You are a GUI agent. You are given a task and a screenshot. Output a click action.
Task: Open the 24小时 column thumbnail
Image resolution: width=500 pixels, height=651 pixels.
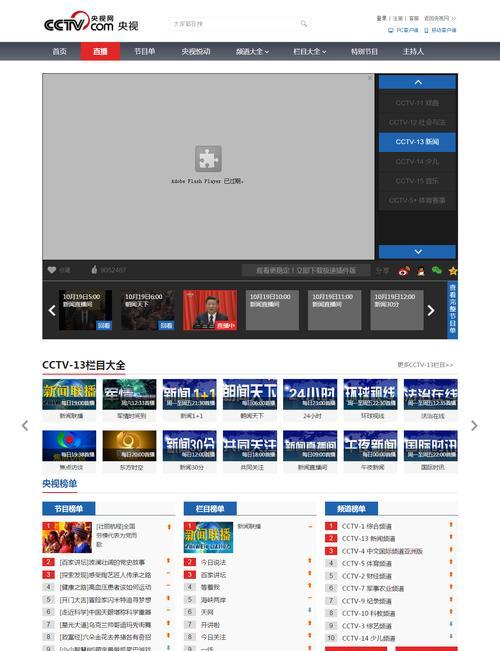point(310,394)
